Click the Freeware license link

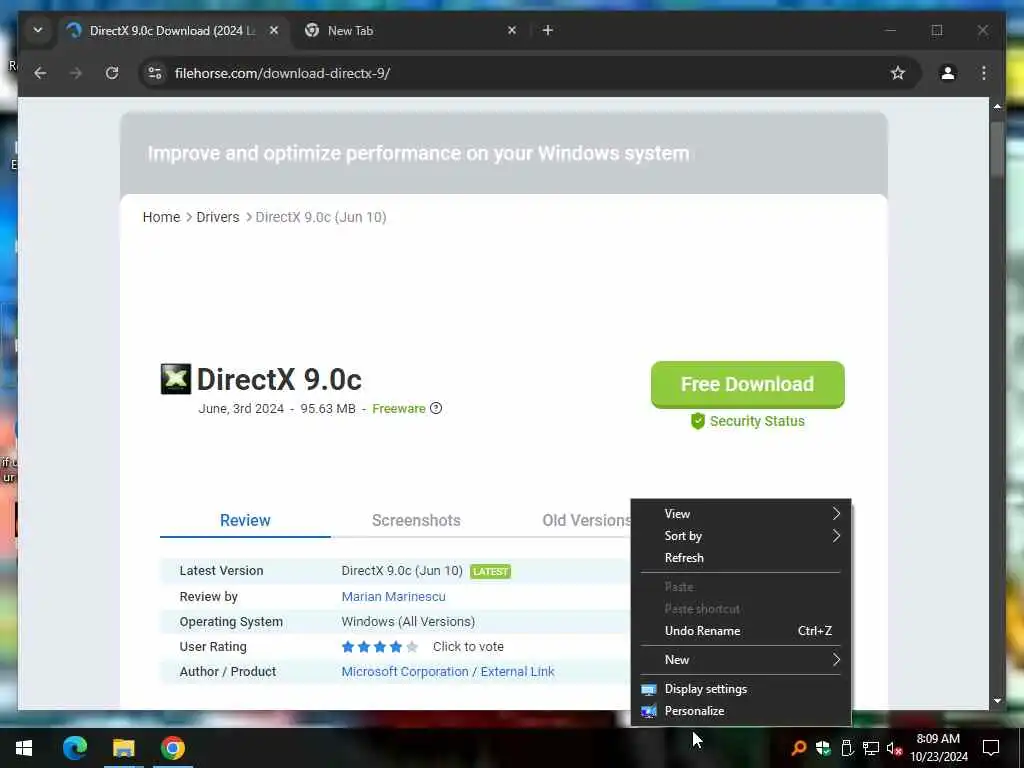tap(398, 408)
